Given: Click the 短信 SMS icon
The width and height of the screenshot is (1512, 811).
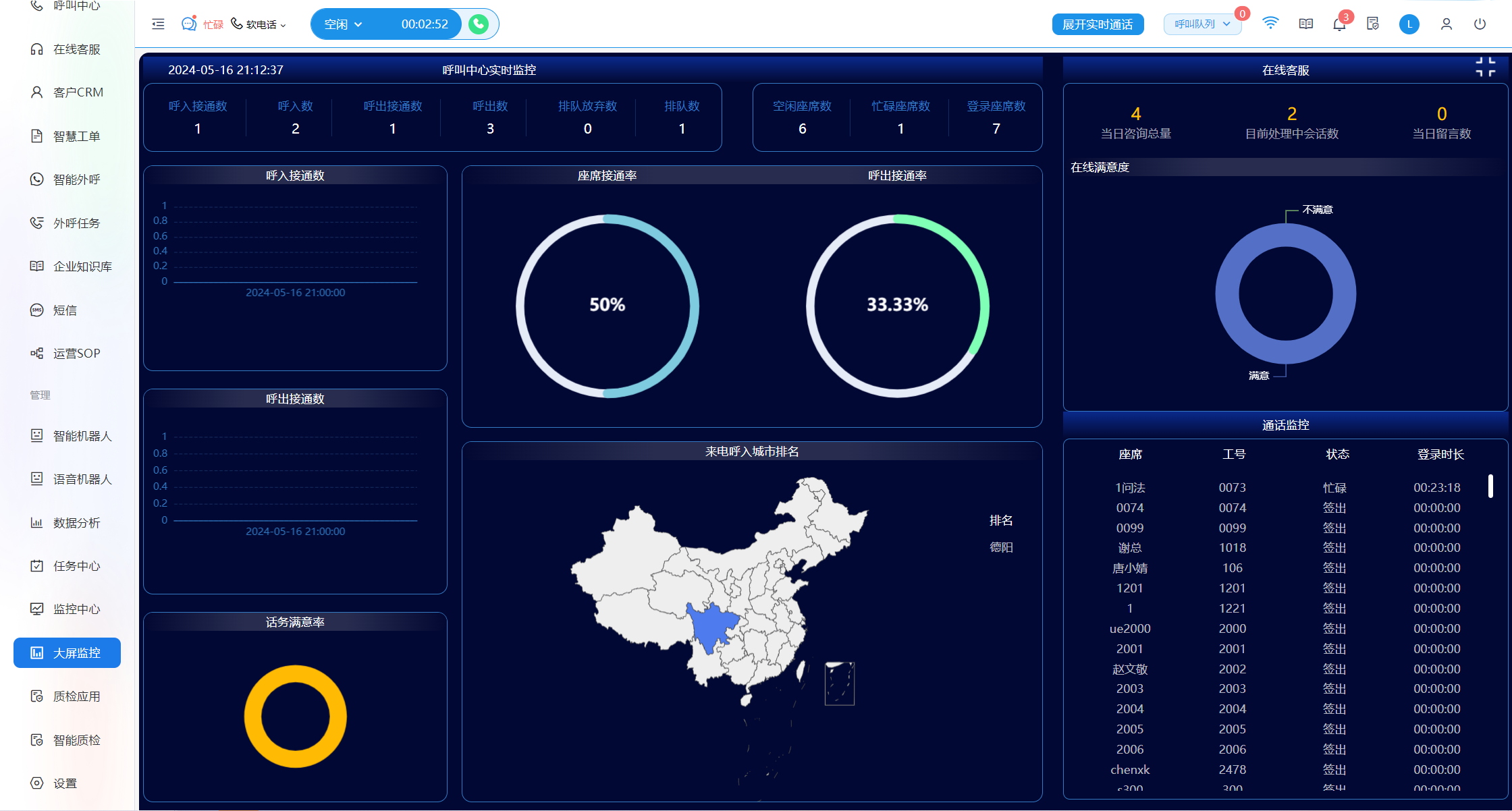Looking at the screenshot, I should tap(36, 310).
